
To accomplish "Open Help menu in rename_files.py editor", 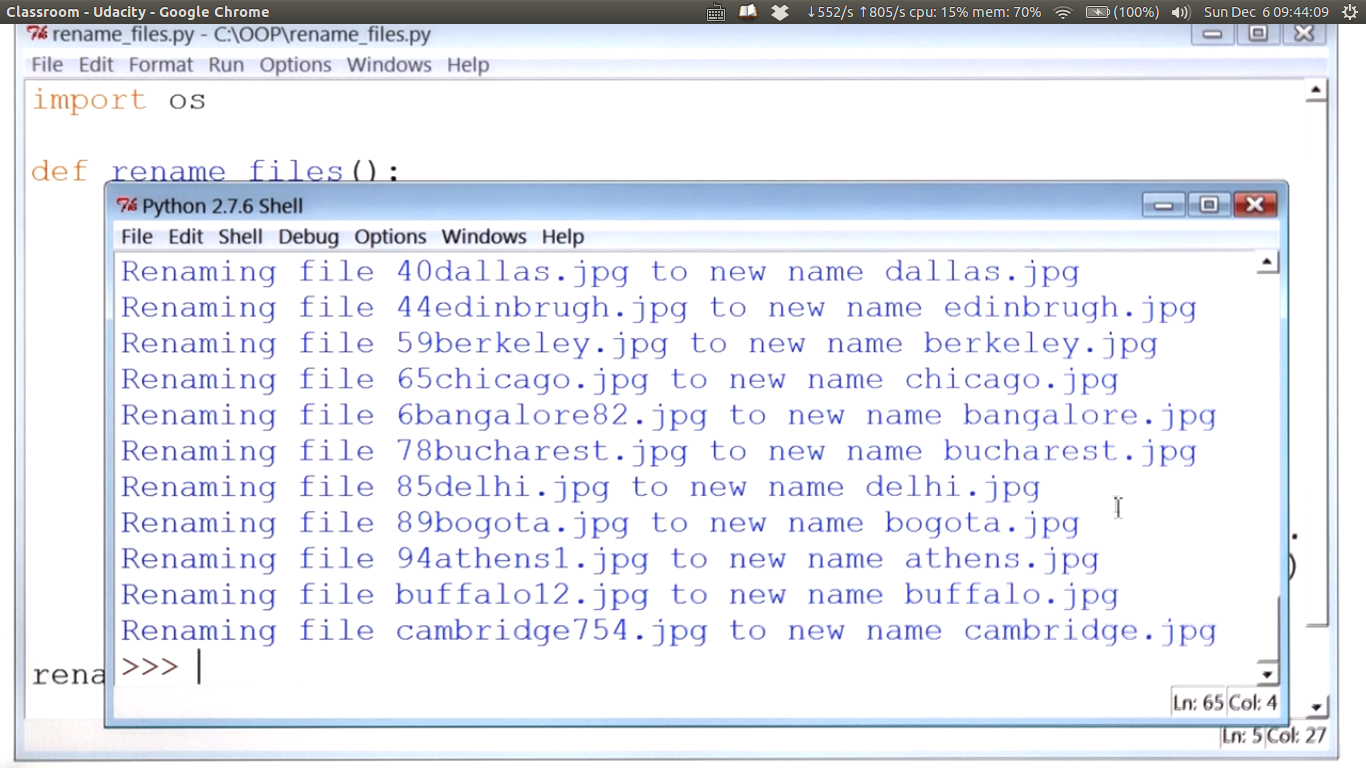I will click(x=468, y=65).
